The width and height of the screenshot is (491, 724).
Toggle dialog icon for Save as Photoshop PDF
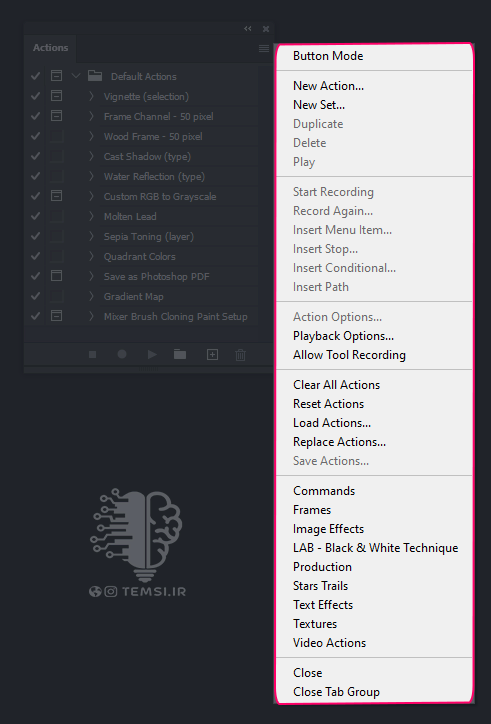pos(56,276)
